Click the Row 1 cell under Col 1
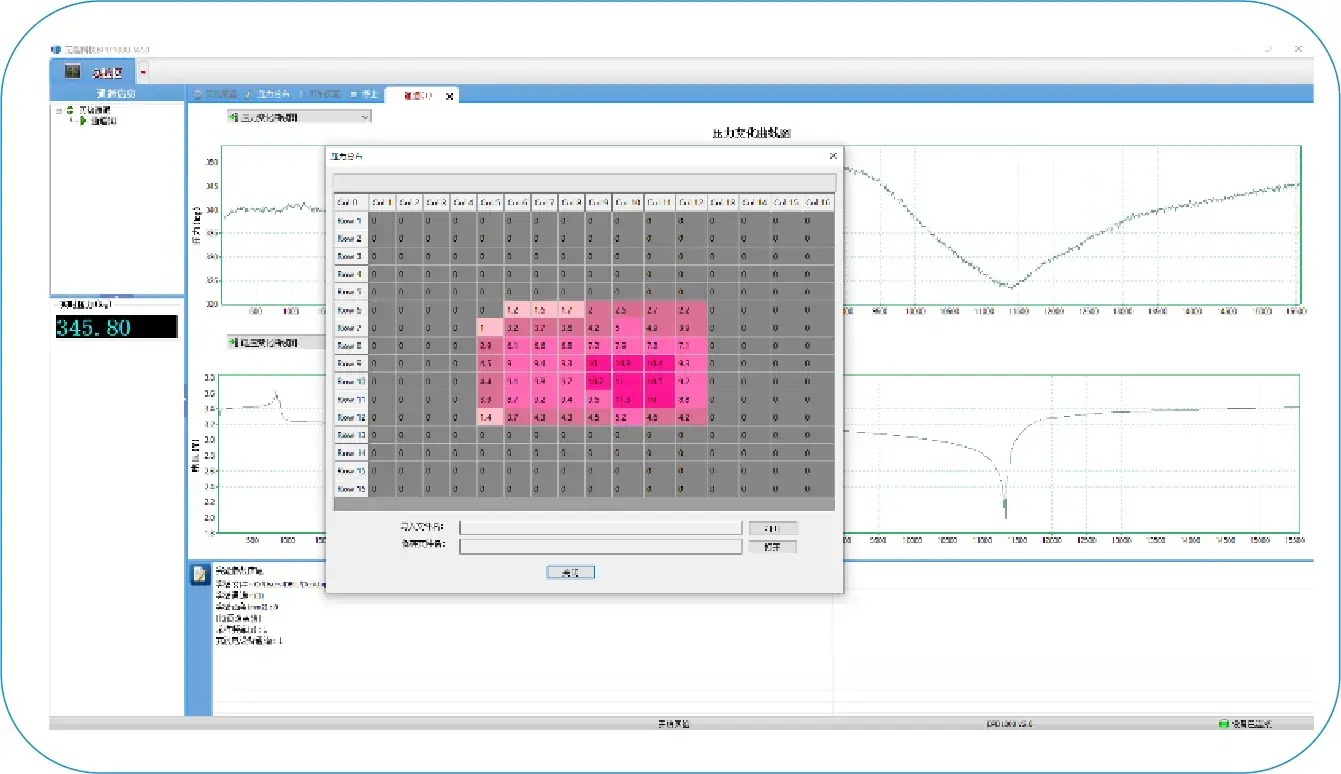Image resolution: width=1341 pixels, height=774 pixels. pyautogui.click(x=382, y=221)
